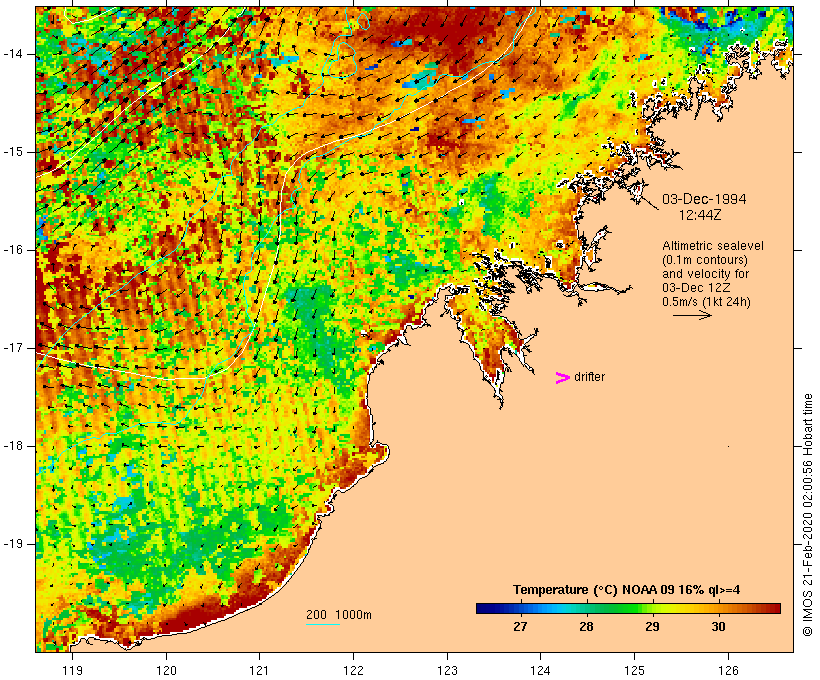Click the longitude axis label '124'
The height and width of the screenshot is (680, 820).
[540, 670]
